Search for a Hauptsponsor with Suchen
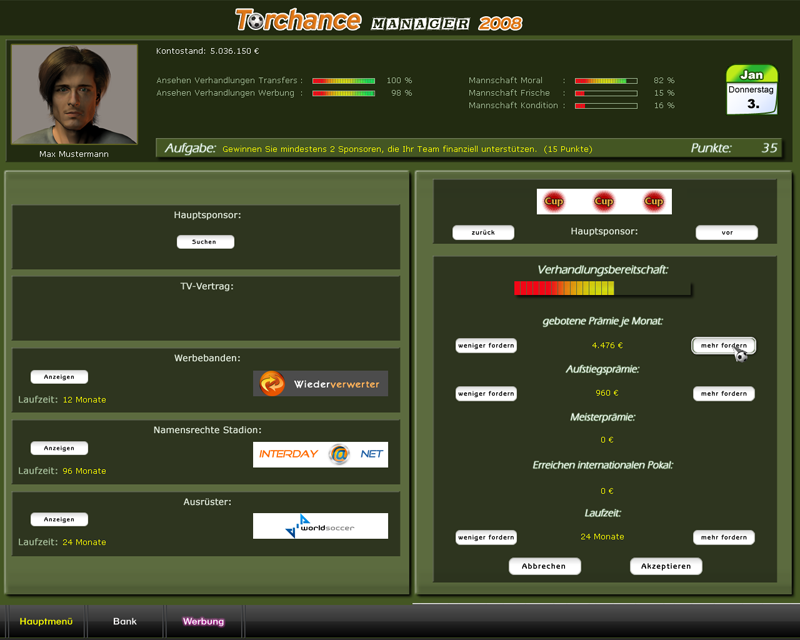 [x=205, y=242]
